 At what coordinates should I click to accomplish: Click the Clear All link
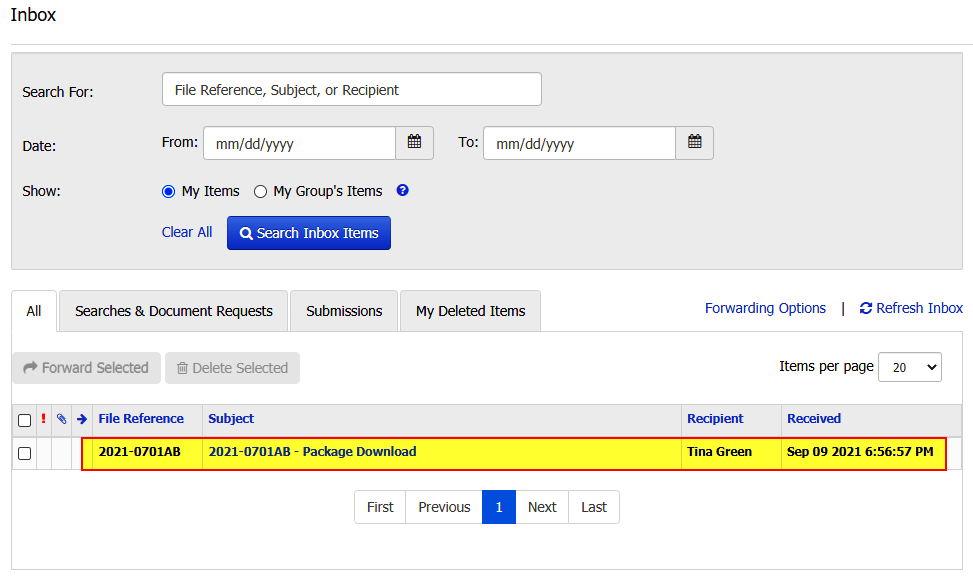tap(187, 232)
